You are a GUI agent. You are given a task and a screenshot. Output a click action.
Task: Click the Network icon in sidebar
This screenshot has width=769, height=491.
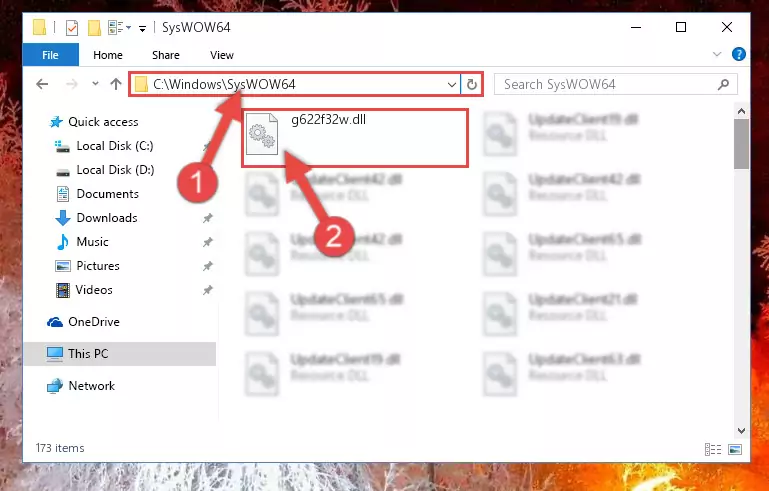pos(55,386)
